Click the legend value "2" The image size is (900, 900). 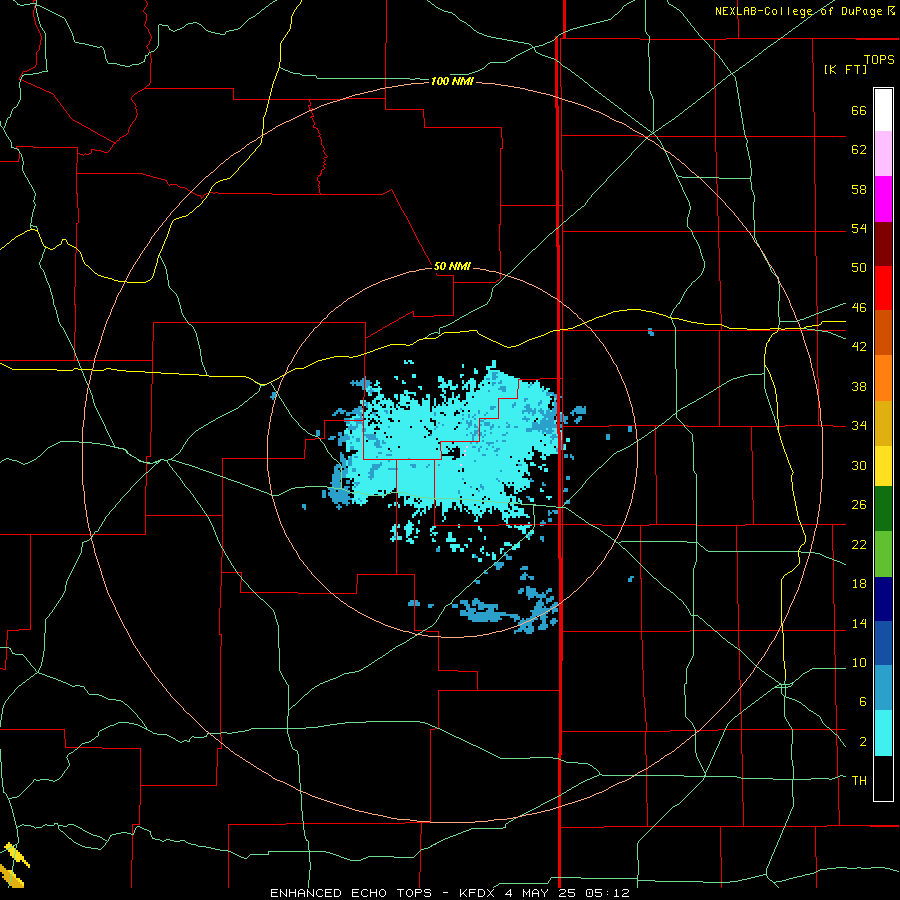[x=862, y=742]
